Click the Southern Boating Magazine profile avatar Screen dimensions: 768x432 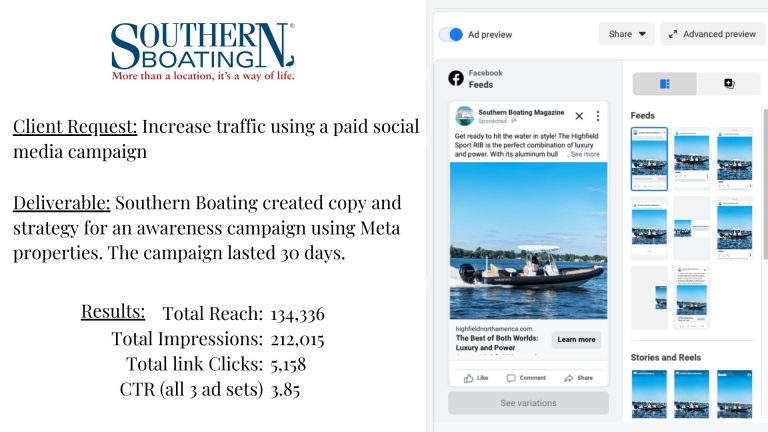(x=464, y=116)
